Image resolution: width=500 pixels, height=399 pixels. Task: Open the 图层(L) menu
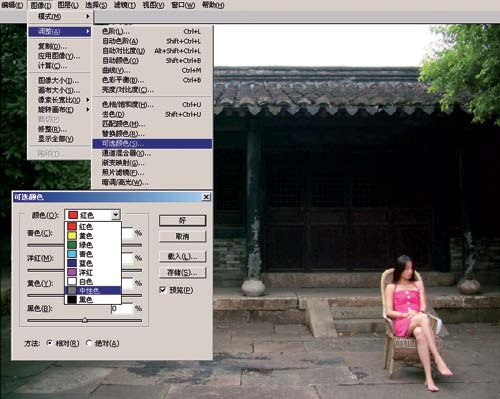(68, 5)
